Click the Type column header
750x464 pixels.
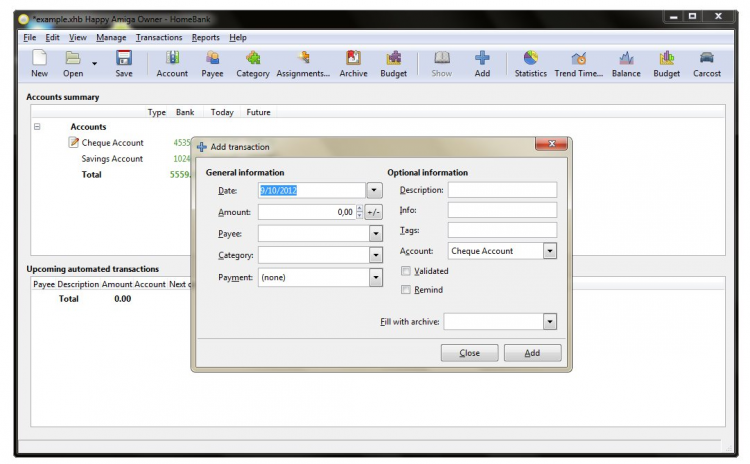pos(156,112)
